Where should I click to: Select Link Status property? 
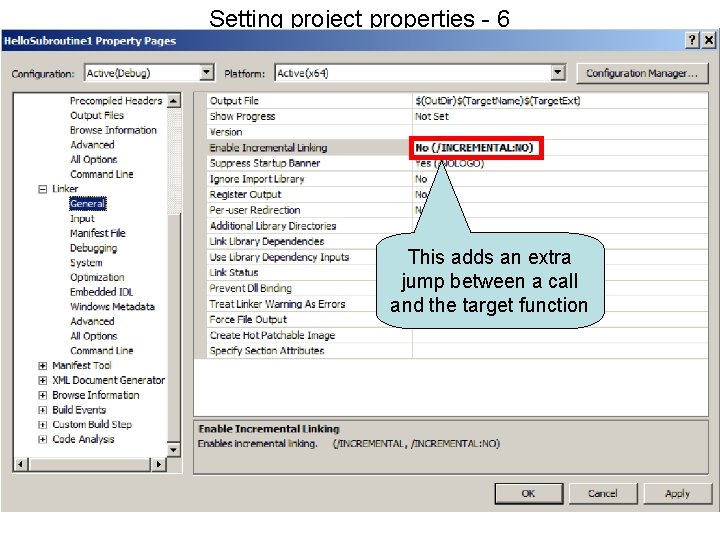pos(458,273)
